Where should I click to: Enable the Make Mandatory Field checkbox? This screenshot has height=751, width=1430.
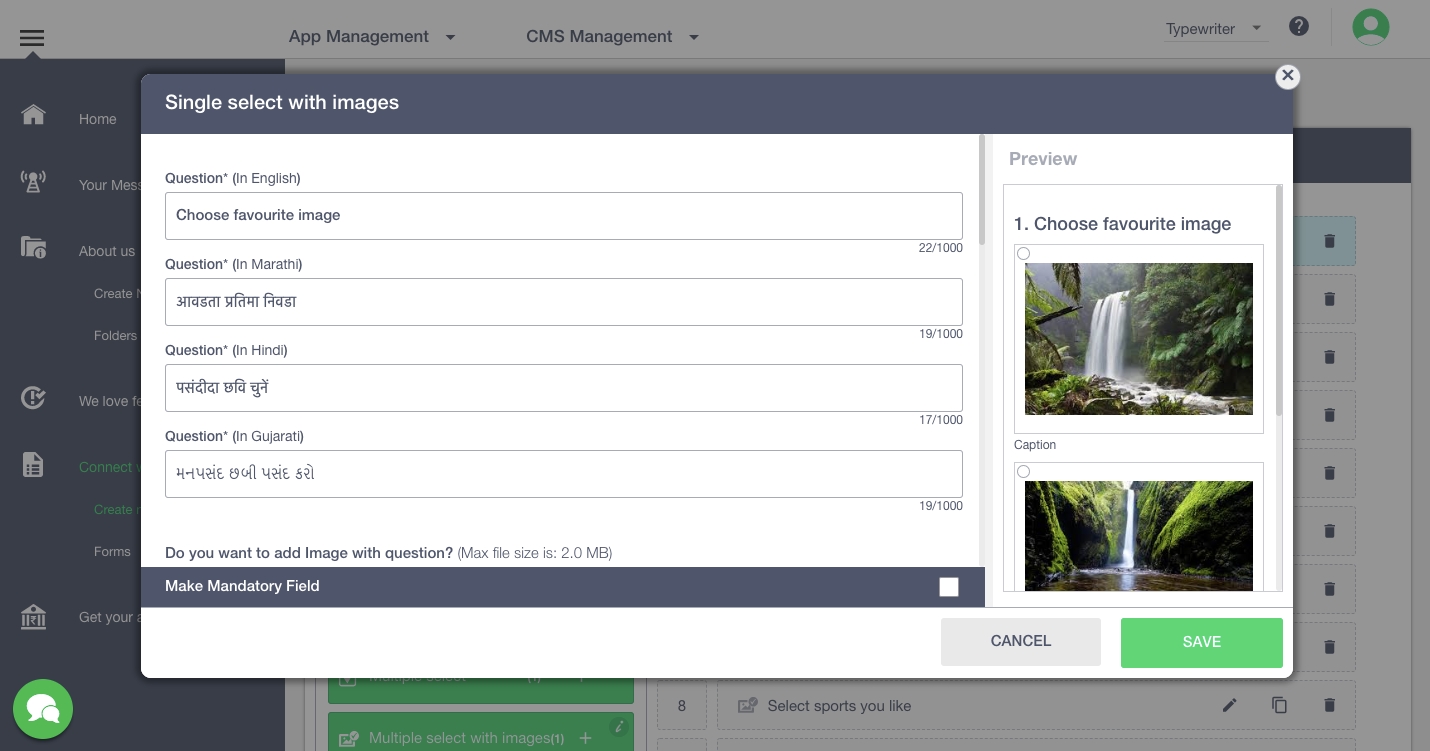click(x=948, y=587)
